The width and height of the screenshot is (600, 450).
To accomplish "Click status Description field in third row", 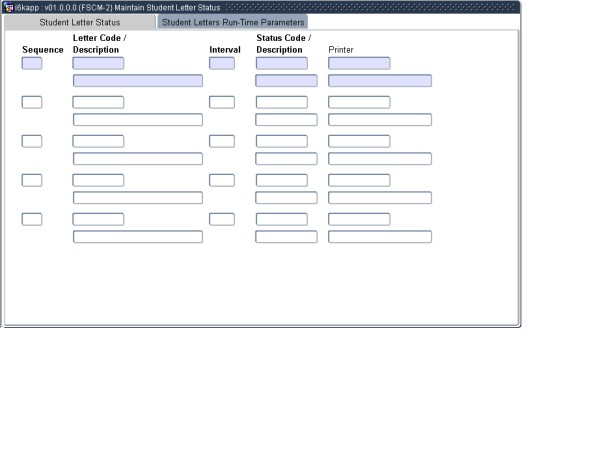I will pos(286,159).
